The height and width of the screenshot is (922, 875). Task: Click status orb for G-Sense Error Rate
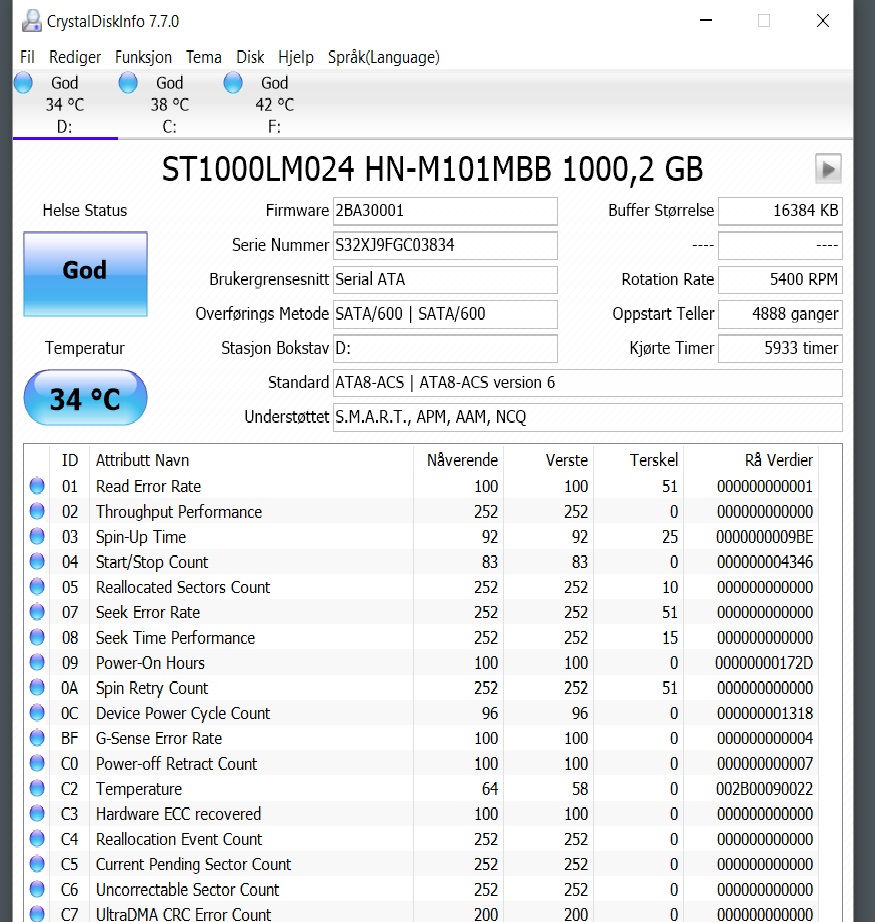(x=37, y=738)
